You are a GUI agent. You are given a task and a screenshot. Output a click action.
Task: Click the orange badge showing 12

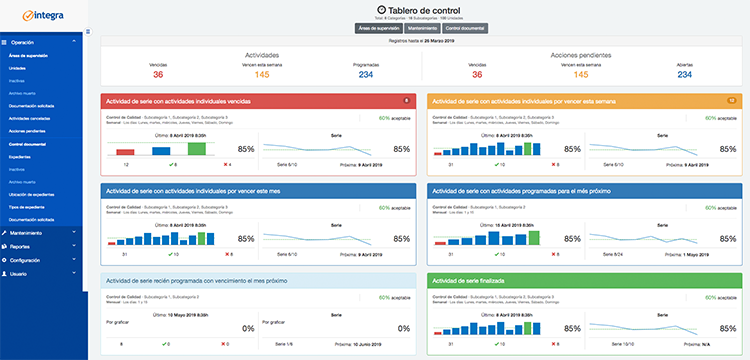[x=731, y=101]
